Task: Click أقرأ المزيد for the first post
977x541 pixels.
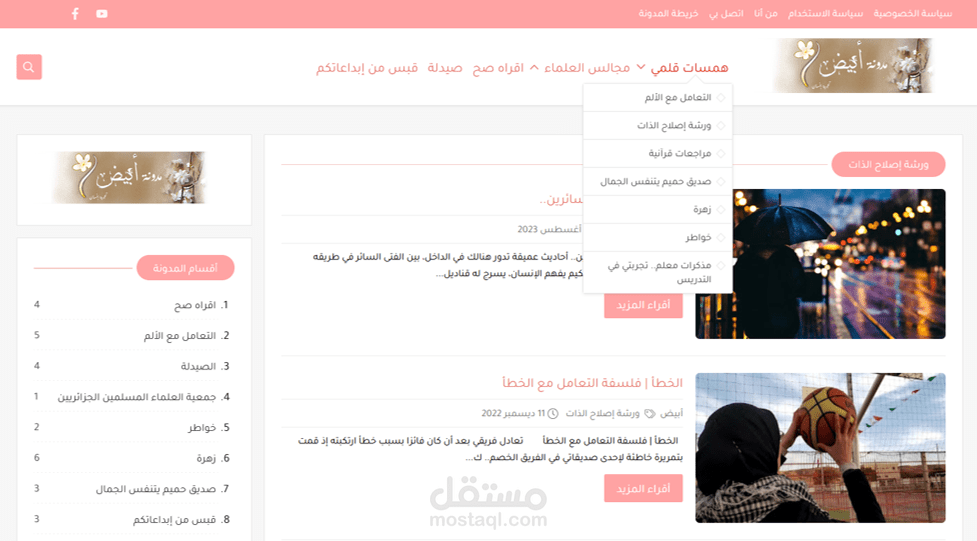Action: [x=643, y=305]
